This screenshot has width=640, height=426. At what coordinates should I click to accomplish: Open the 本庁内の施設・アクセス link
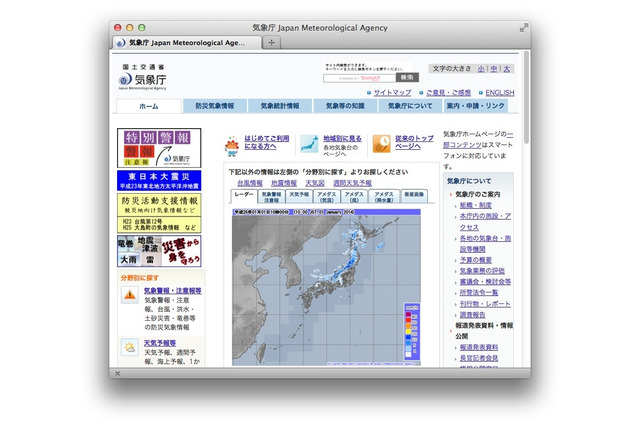click(485, 222)
